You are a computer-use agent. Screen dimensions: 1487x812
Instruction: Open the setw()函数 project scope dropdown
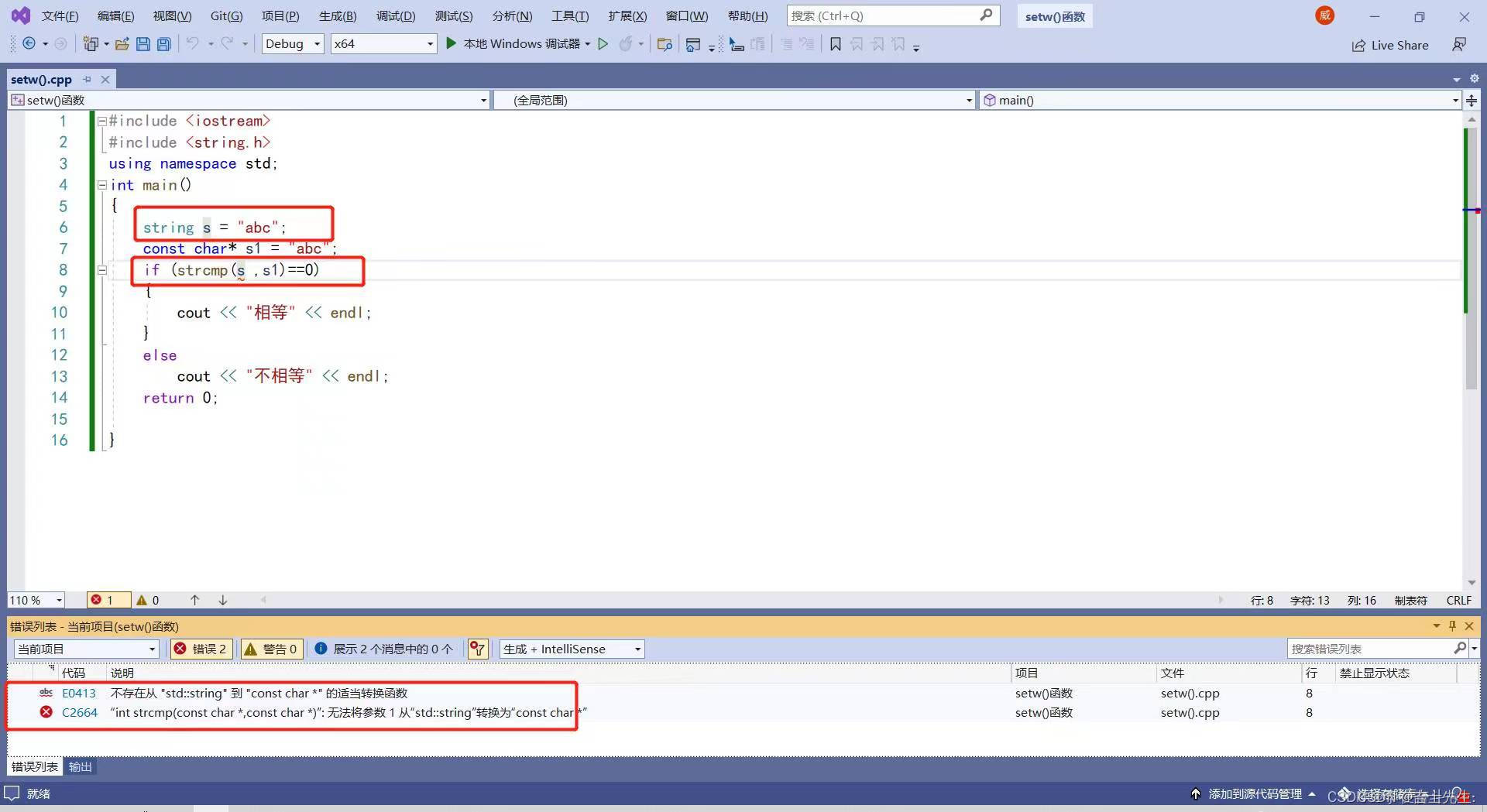pyautogui.click(x=249, y=100)
